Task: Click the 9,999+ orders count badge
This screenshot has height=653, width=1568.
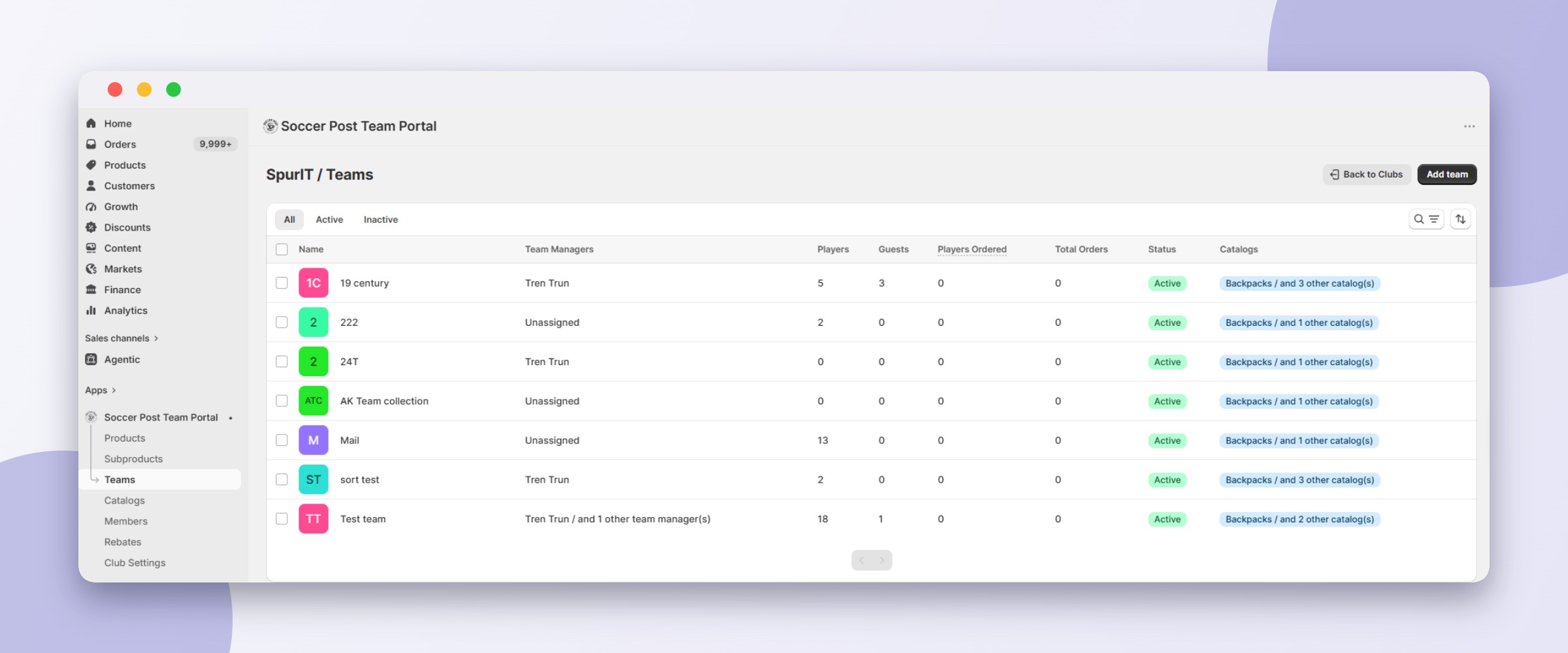Action: coord(216,144)
